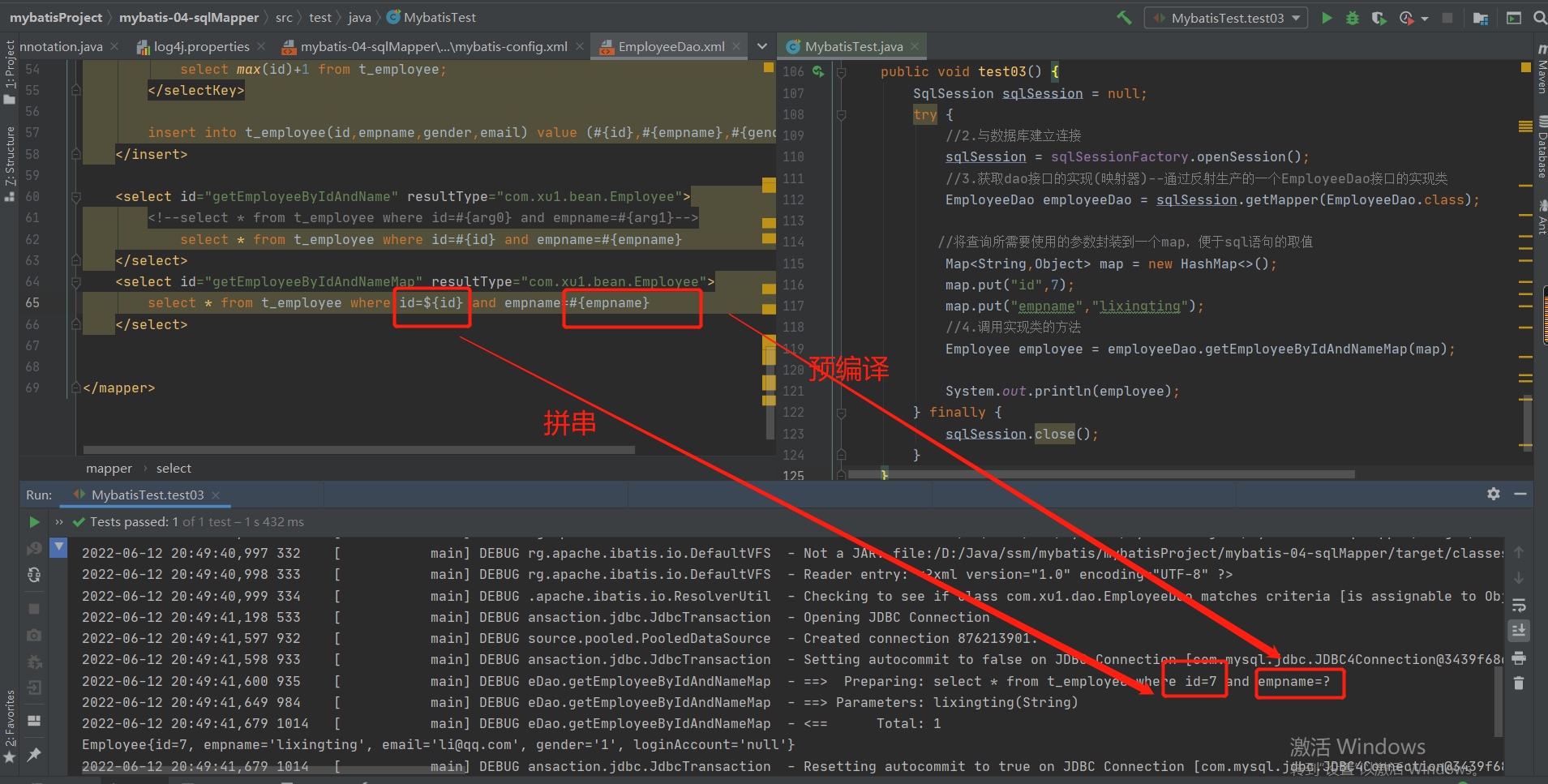Open the Project tool window sidebar button

10,71
